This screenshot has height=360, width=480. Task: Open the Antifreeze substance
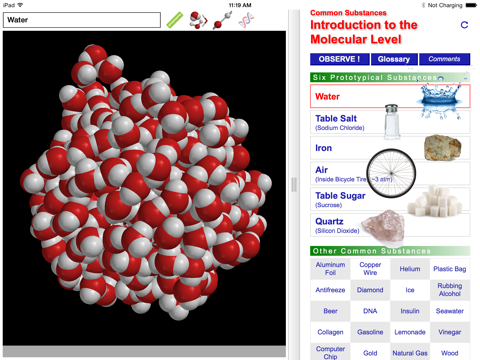pos(330,290)
